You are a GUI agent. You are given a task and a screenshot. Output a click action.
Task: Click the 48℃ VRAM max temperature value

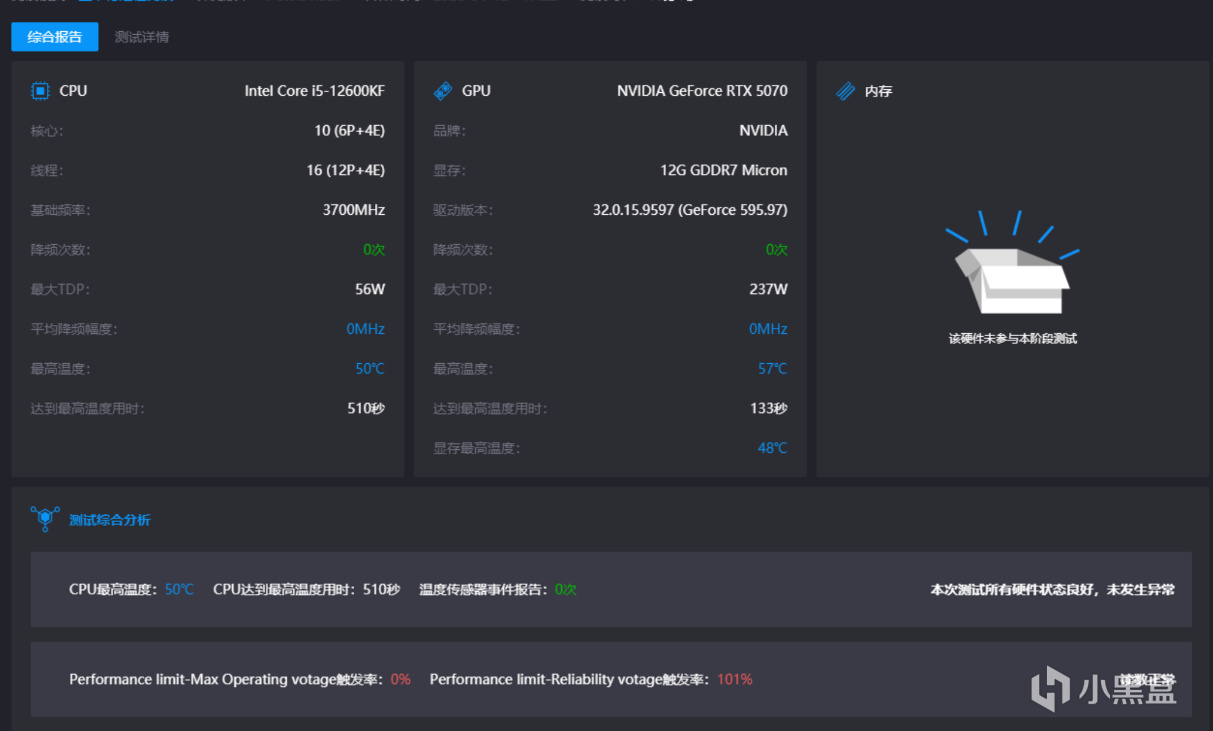click(x=772, y=448)
